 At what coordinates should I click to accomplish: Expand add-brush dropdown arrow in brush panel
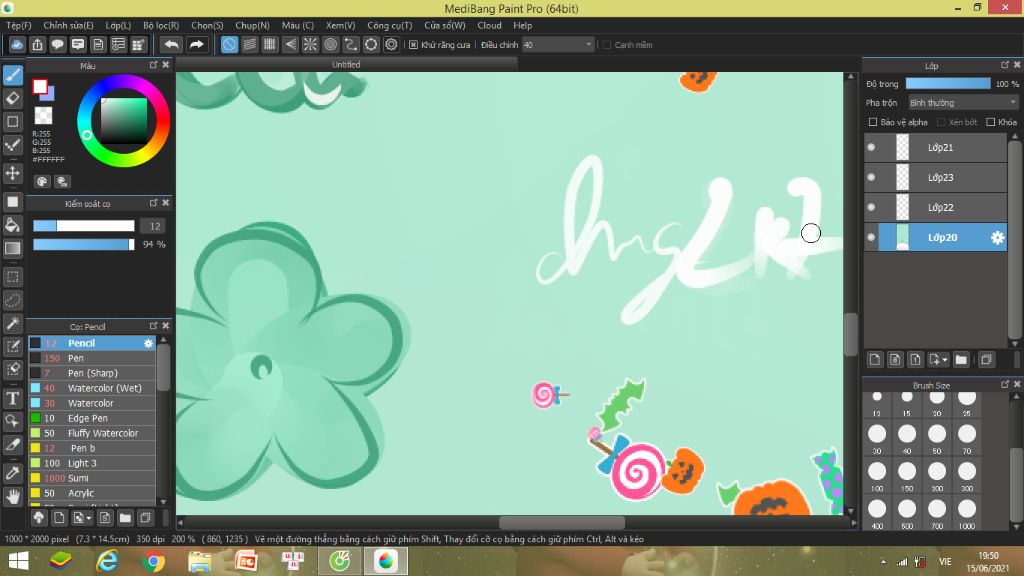89,519
